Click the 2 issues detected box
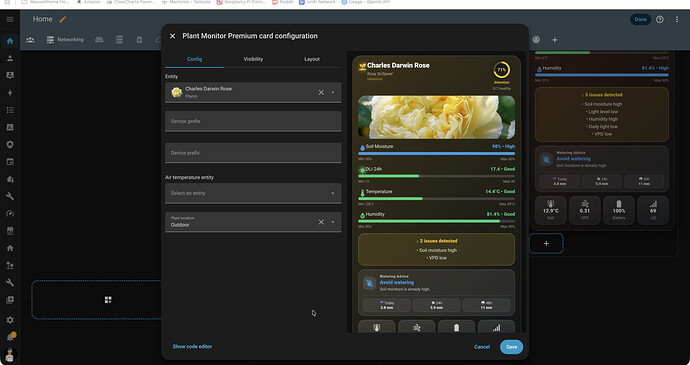 (437, 249)
